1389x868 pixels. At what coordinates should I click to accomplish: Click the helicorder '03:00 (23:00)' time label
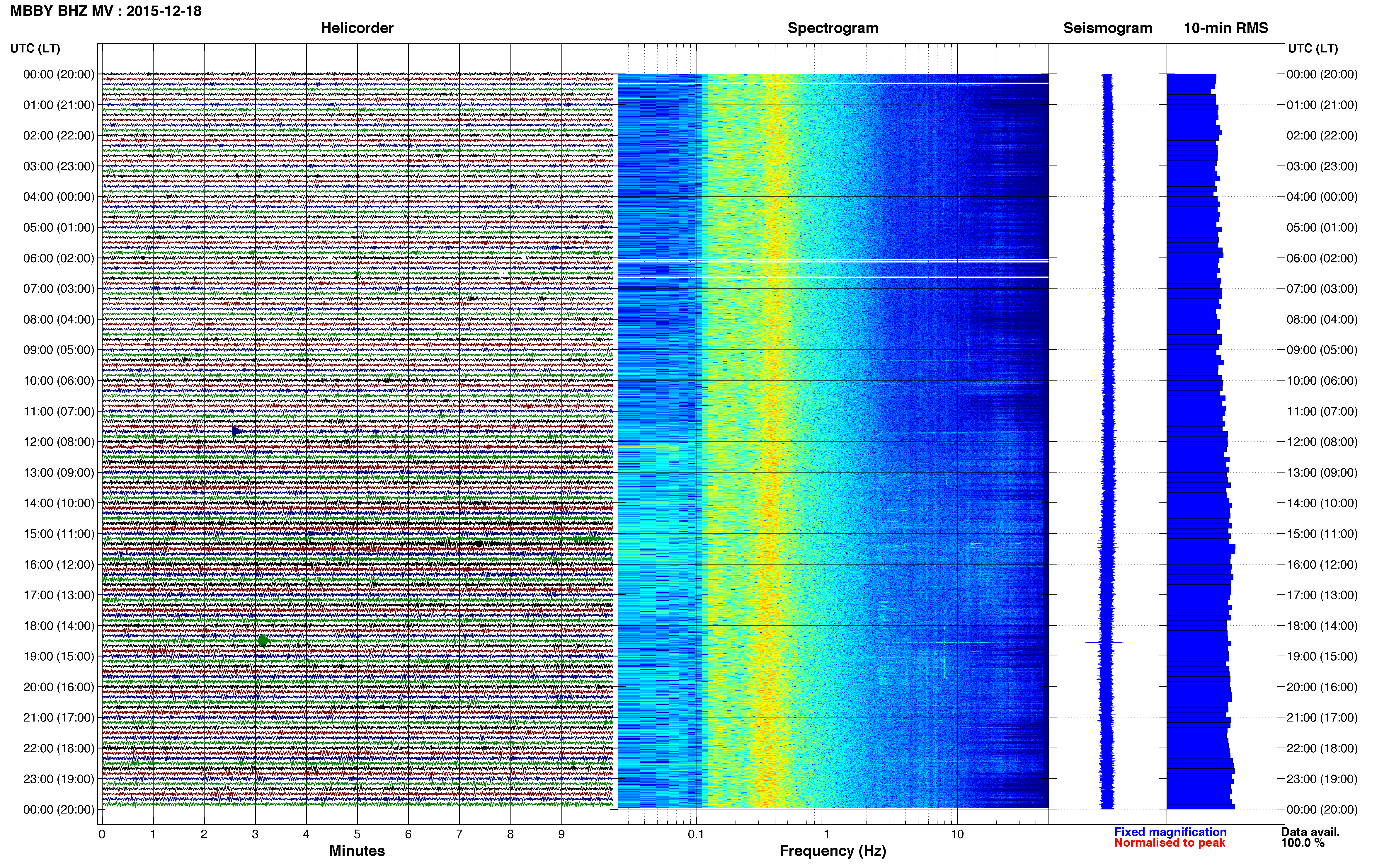(x=59, y=166)
